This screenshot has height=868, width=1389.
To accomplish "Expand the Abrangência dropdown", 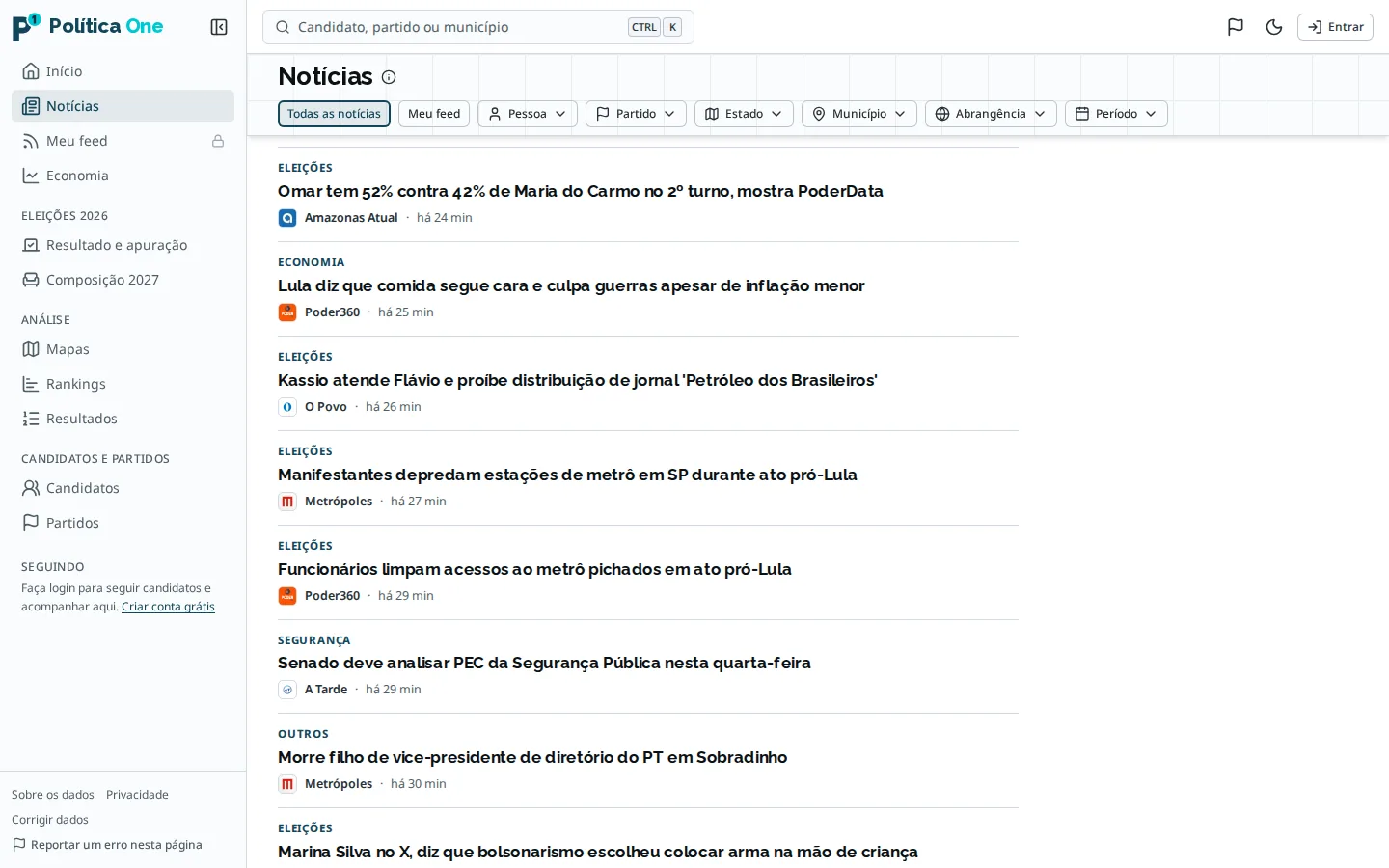I will coord(991,114).
